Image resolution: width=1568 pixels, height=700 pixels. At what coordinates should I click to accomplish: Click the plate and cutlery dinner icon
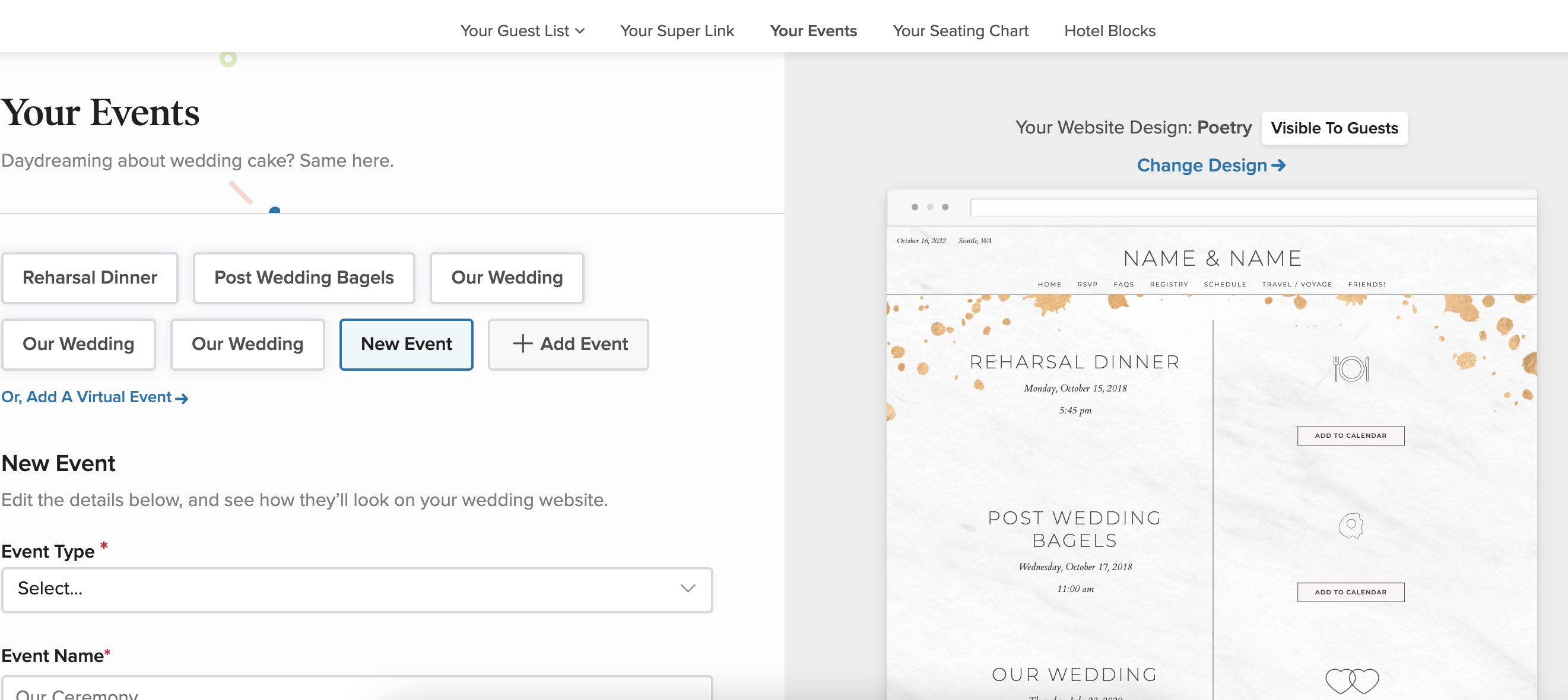pyautogui.click(x=1351, y=368)
